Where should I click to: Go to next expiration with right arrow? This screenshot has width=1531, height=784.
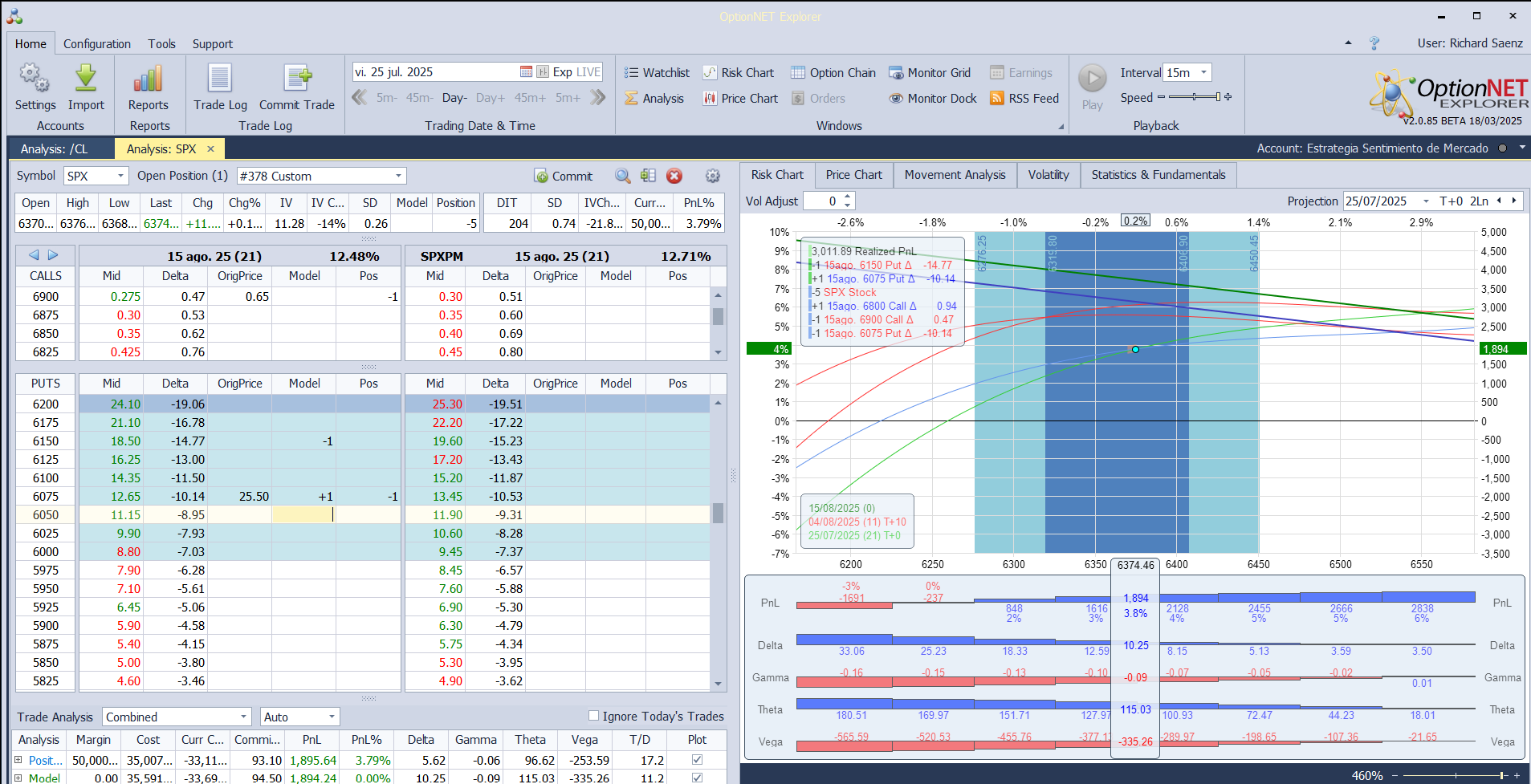[x=53, y=254]
